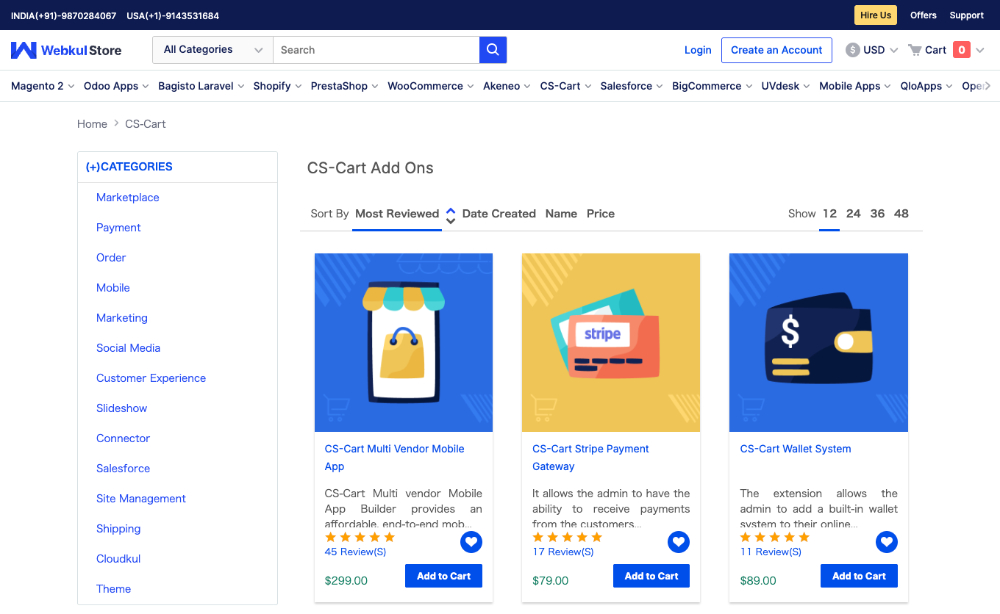Click the blue search magnifier button
1000x614 pixels.
[493, 50]
